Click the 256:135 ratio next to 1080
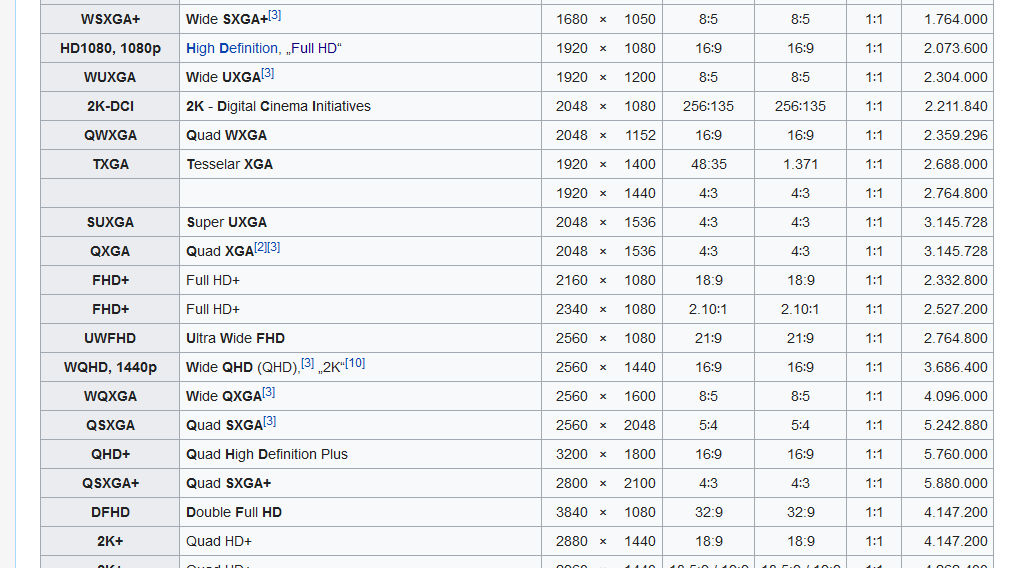Screen dimensions: 1010x568 click(708, 106)
